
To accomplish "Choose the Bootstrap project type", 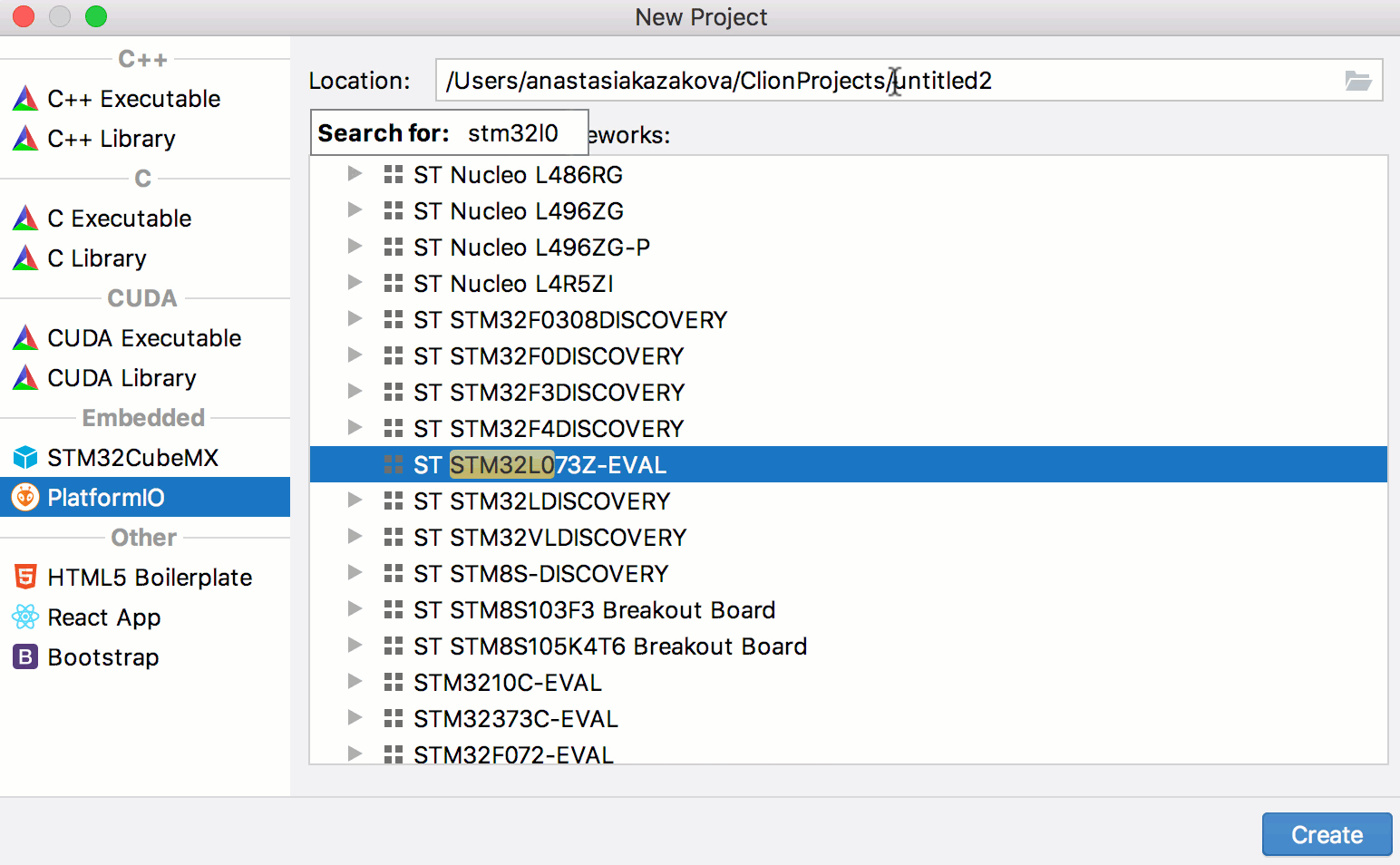I will click(x=145, y=656).
